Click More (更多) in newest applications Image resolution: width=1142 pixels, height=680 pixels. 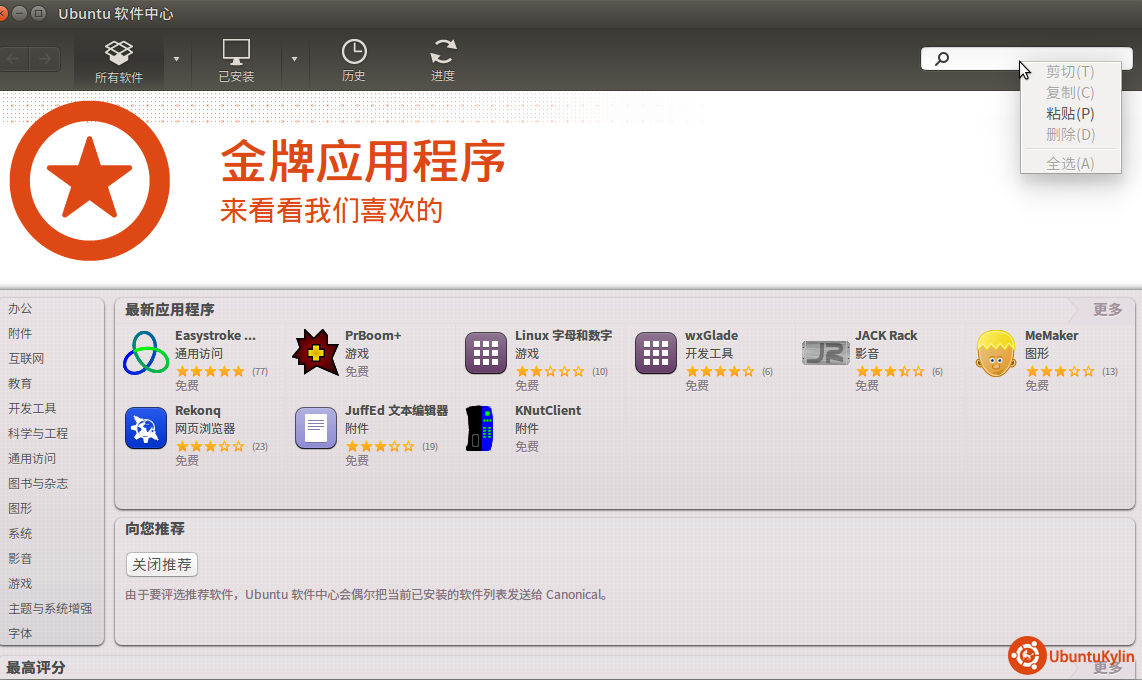tap(1107, 309)
